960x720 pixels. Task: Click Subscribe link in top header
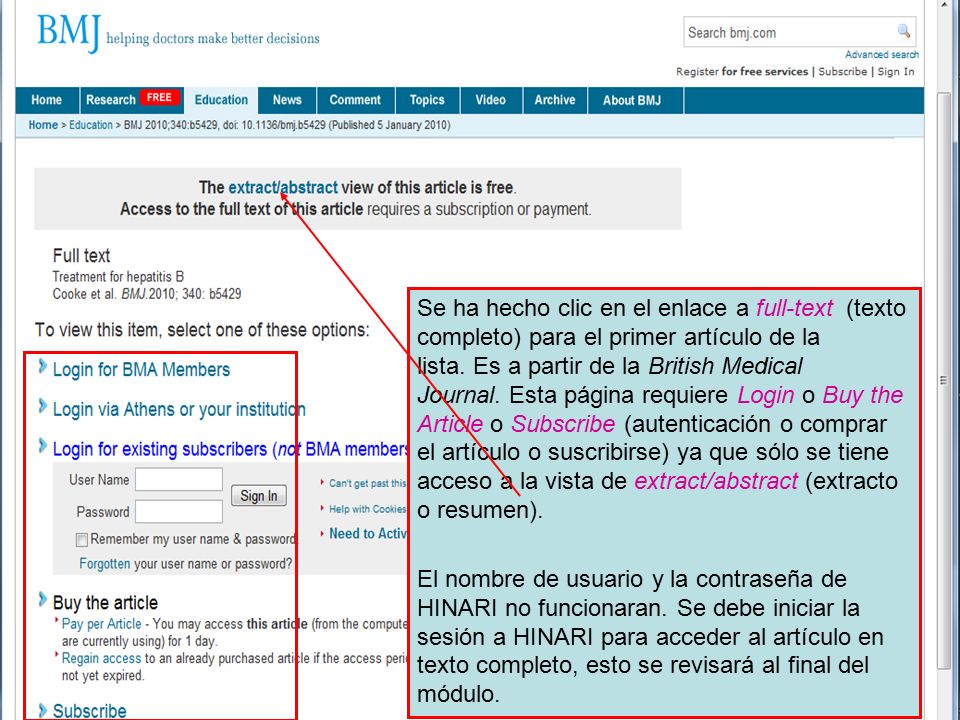pos(842,72)
